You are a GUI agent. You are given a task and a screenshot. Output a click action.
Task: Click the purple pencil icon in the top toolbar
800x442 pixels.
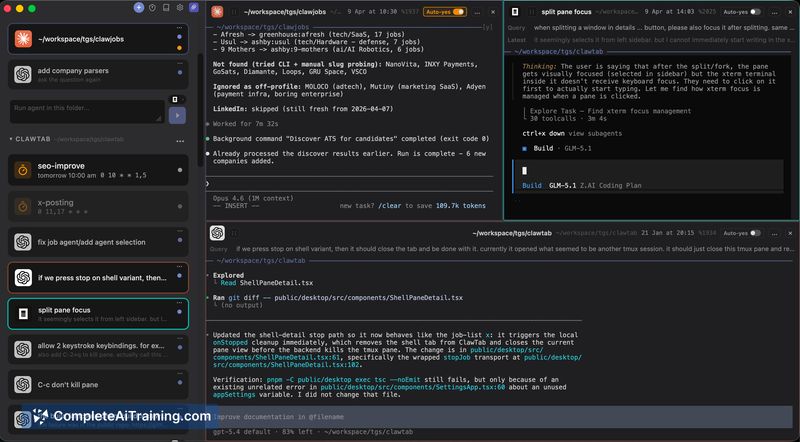(x=194, y=7)
